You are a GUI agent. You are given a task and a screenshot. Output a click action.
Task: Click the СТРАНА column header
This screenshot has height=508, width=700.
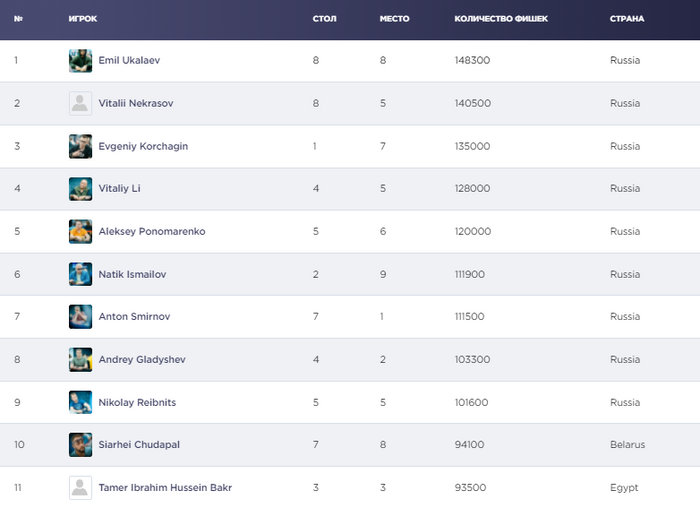[627, 19]
